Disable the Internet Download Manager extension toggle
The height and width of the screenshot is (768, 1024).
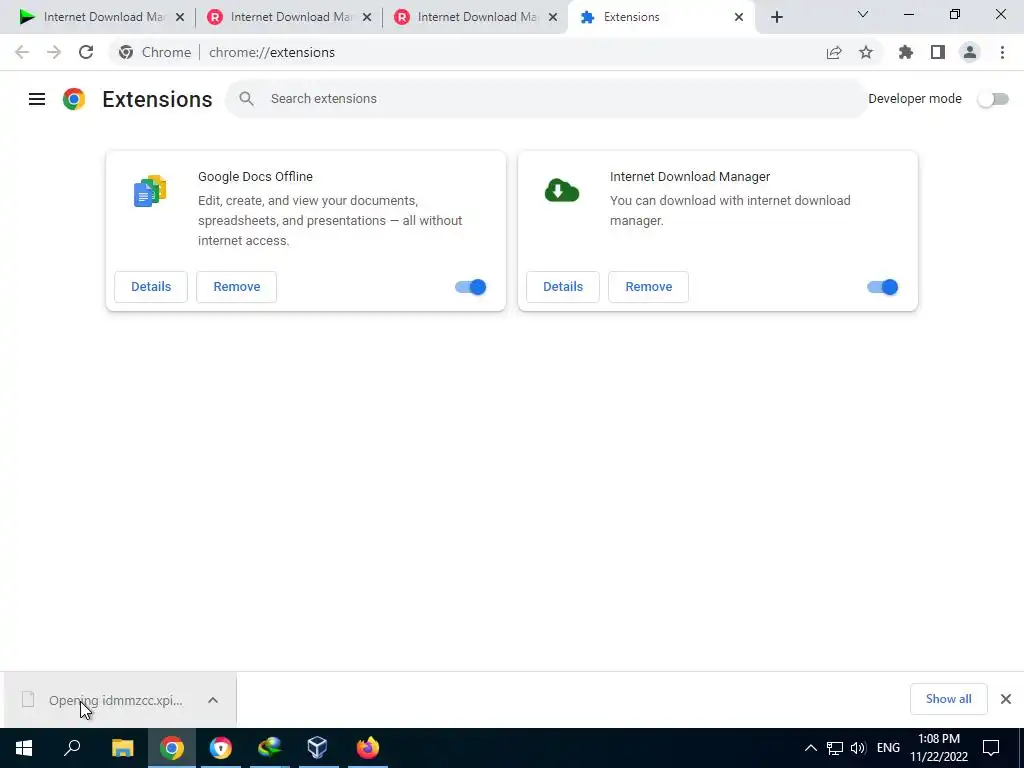pos(883,287)
